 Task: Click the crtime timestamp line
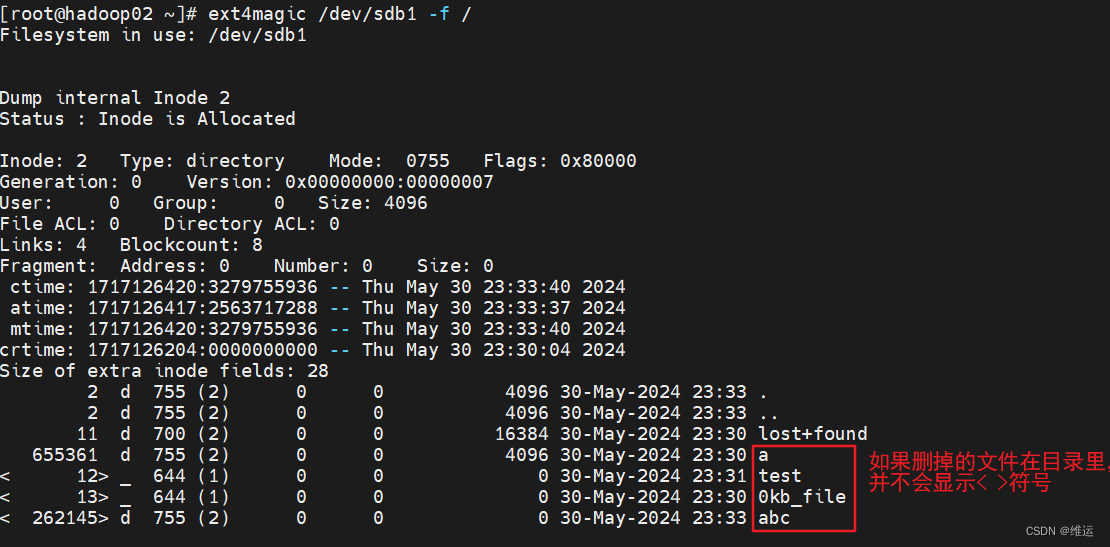pos(312,350)
